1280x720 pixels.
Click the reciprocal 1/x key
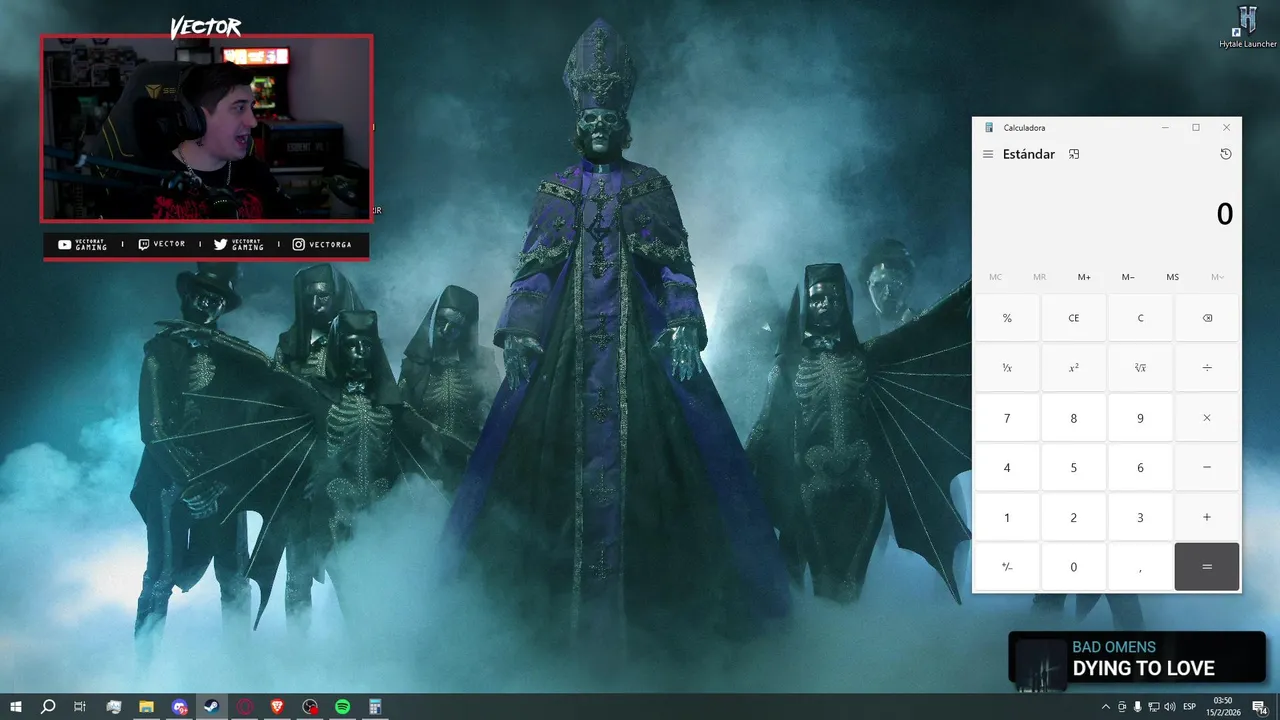click(x=1007, y=368)
